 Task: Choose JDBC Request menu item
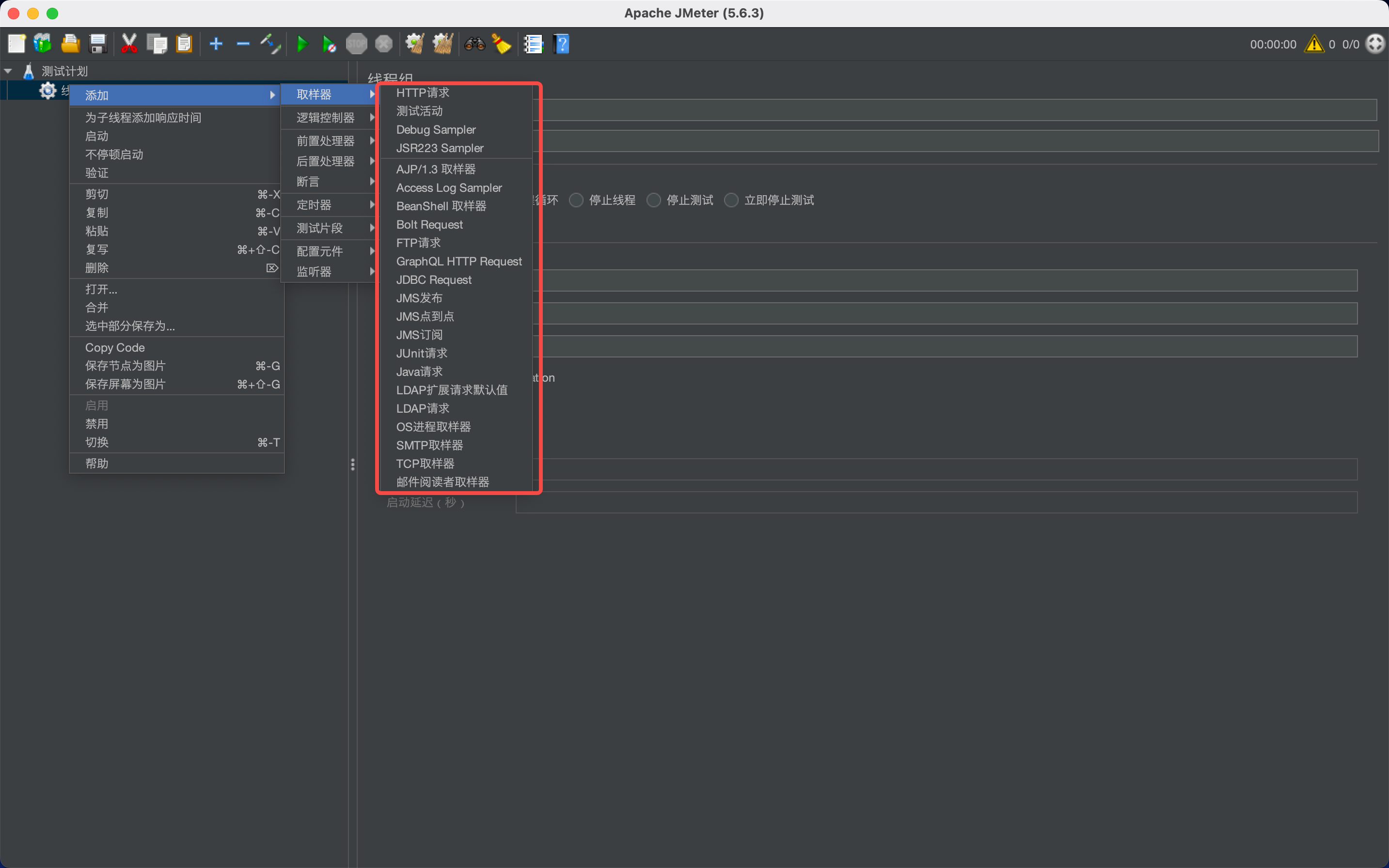[457, 279]
